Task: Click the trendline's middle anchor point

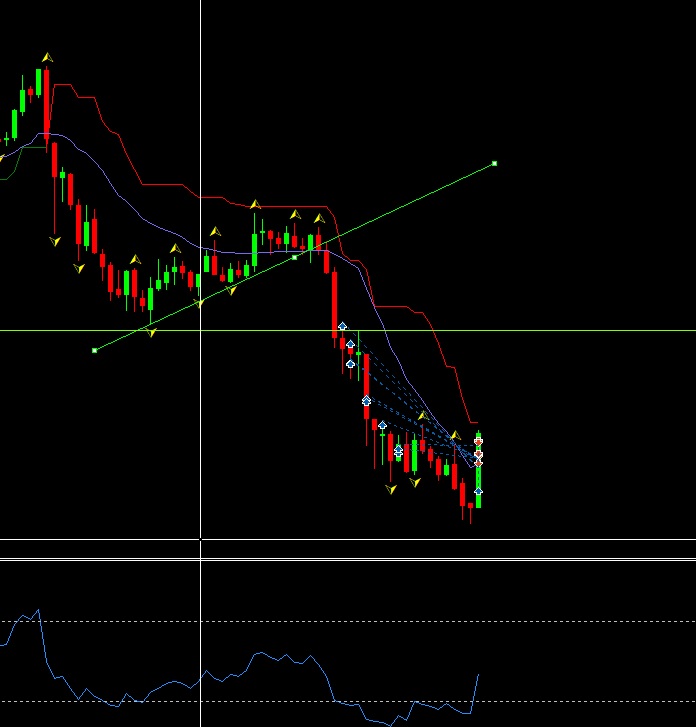Action: (294, 257)
